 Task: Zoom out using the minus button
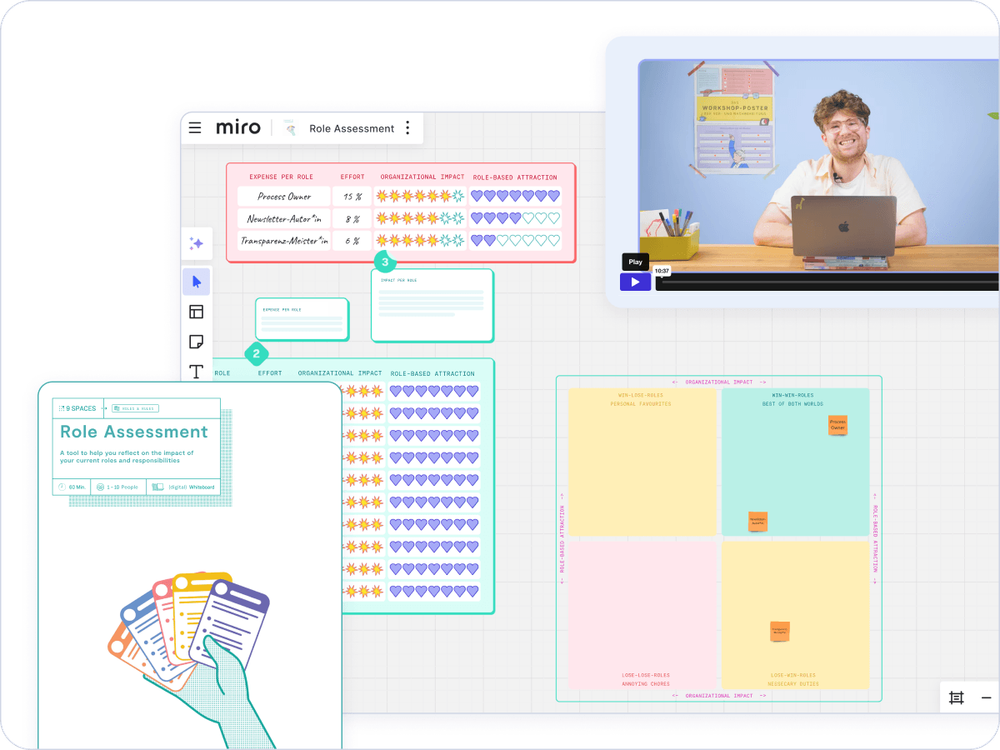(x=984, y=697)
